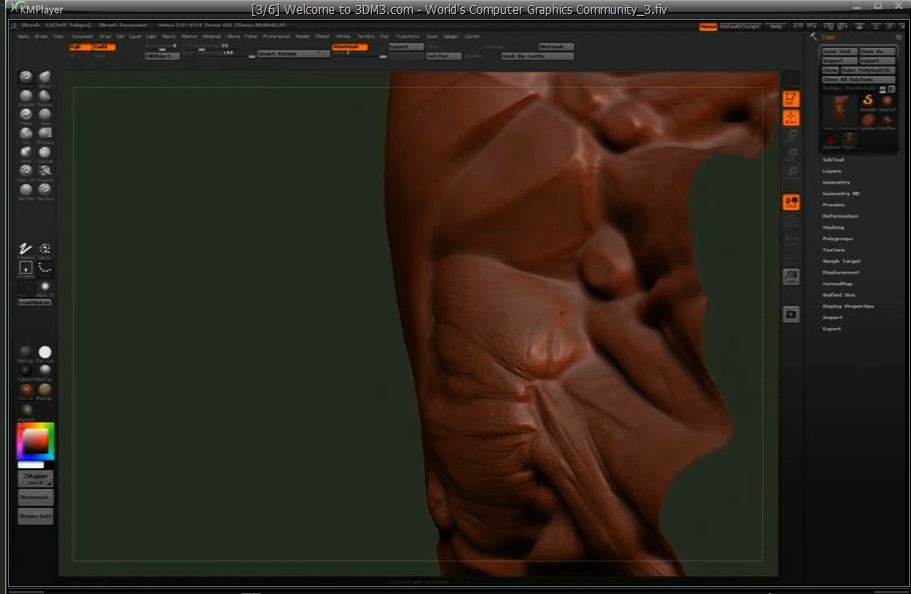The width and height of the screenshot is (911, 594).
Task: Open the Brush menu
Action: point(41,37)
